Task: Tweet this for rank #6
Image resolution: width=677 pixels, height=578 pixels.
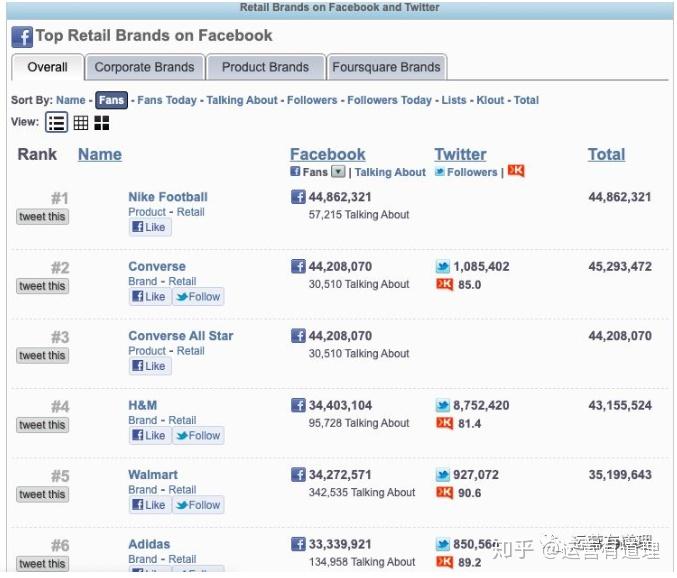Action: point(42,564)
